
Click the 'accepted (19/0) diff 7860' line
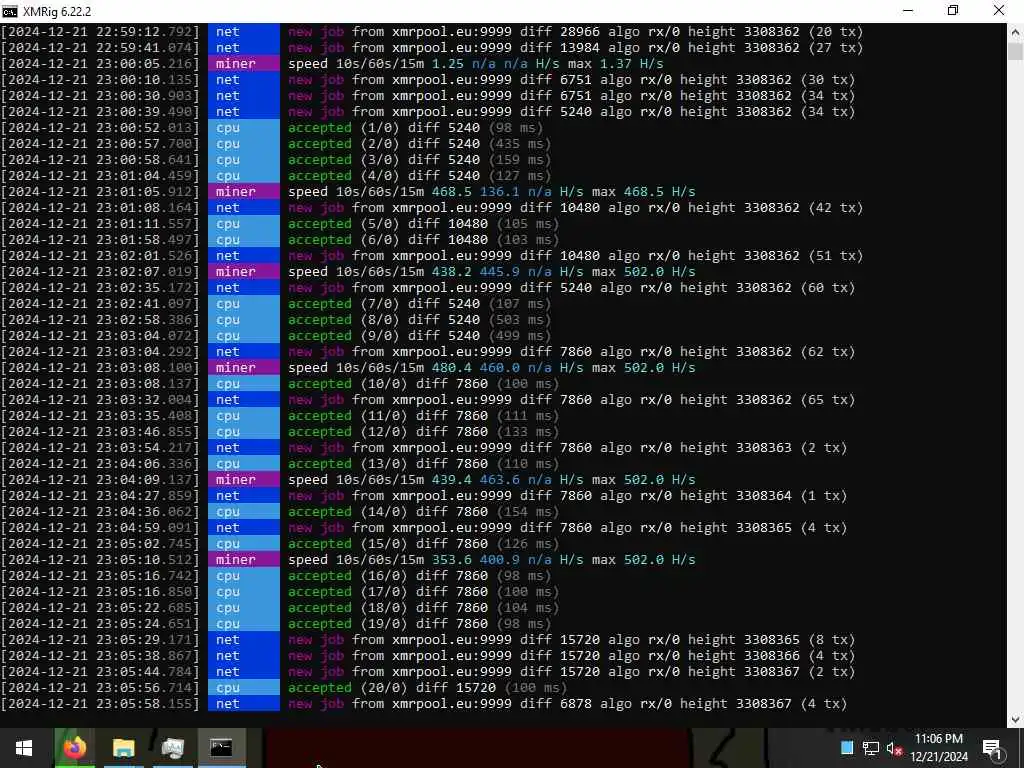click(x=276, y=624)
